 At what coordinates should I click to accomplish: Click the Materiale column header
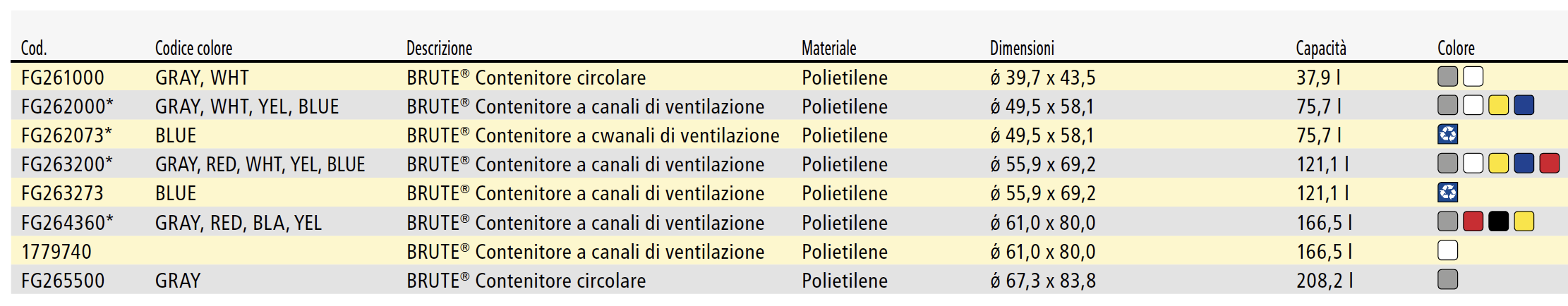click(x=828, y=48)
